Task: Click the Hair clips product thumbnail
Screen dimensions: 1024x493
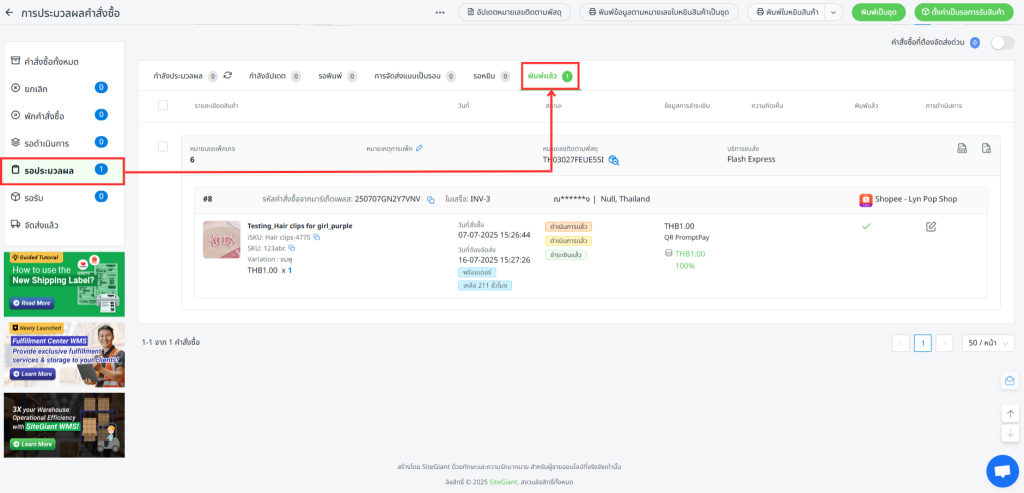Action: coord(221,240)
